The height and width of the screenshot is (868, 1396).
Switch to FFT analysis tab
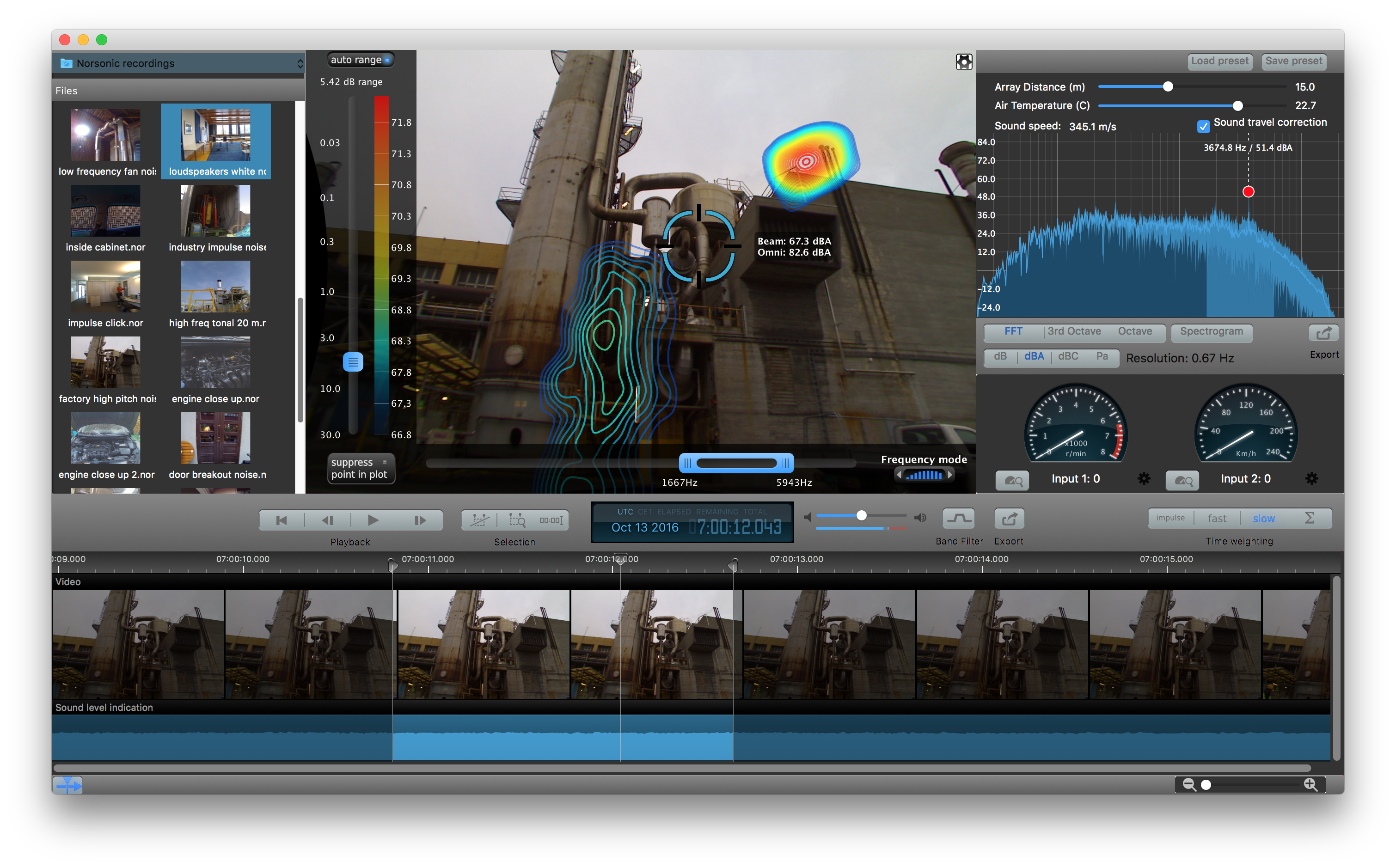(x=1013, y=331)
